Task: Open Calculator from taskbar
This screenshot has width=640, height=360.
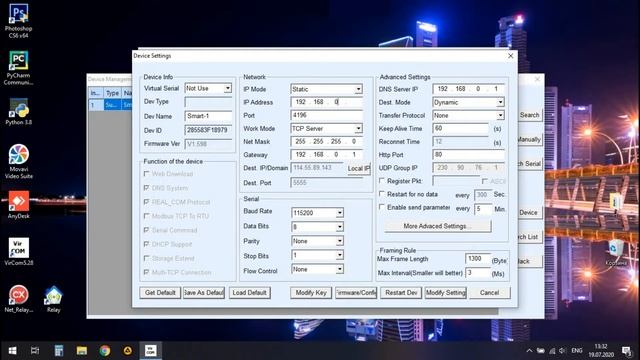Action: click(58, 351)
